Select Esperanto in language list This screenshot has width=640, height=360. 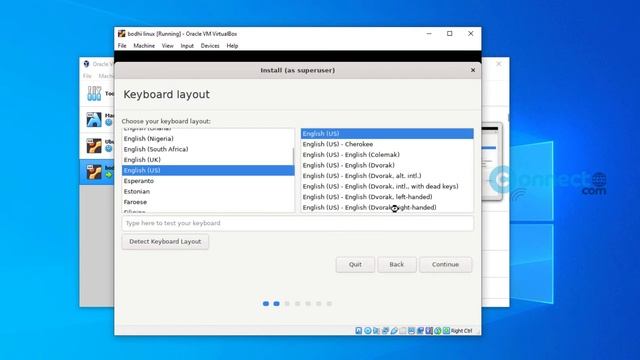point(208,181)
